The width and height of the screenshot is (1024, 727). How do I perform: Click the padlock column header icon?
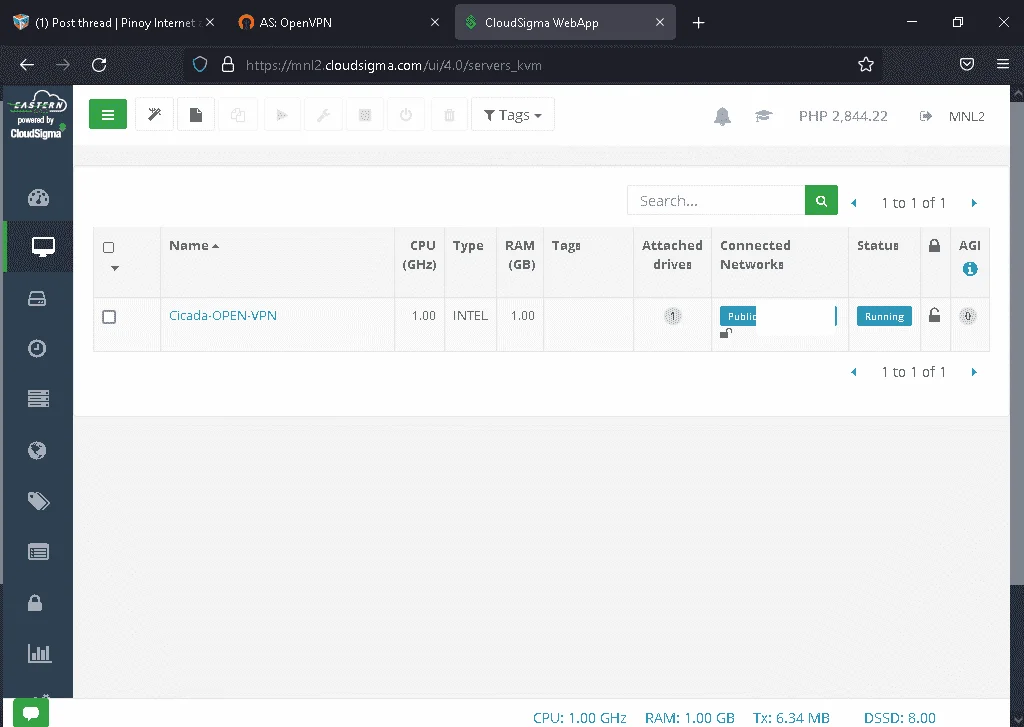(935, 246)
